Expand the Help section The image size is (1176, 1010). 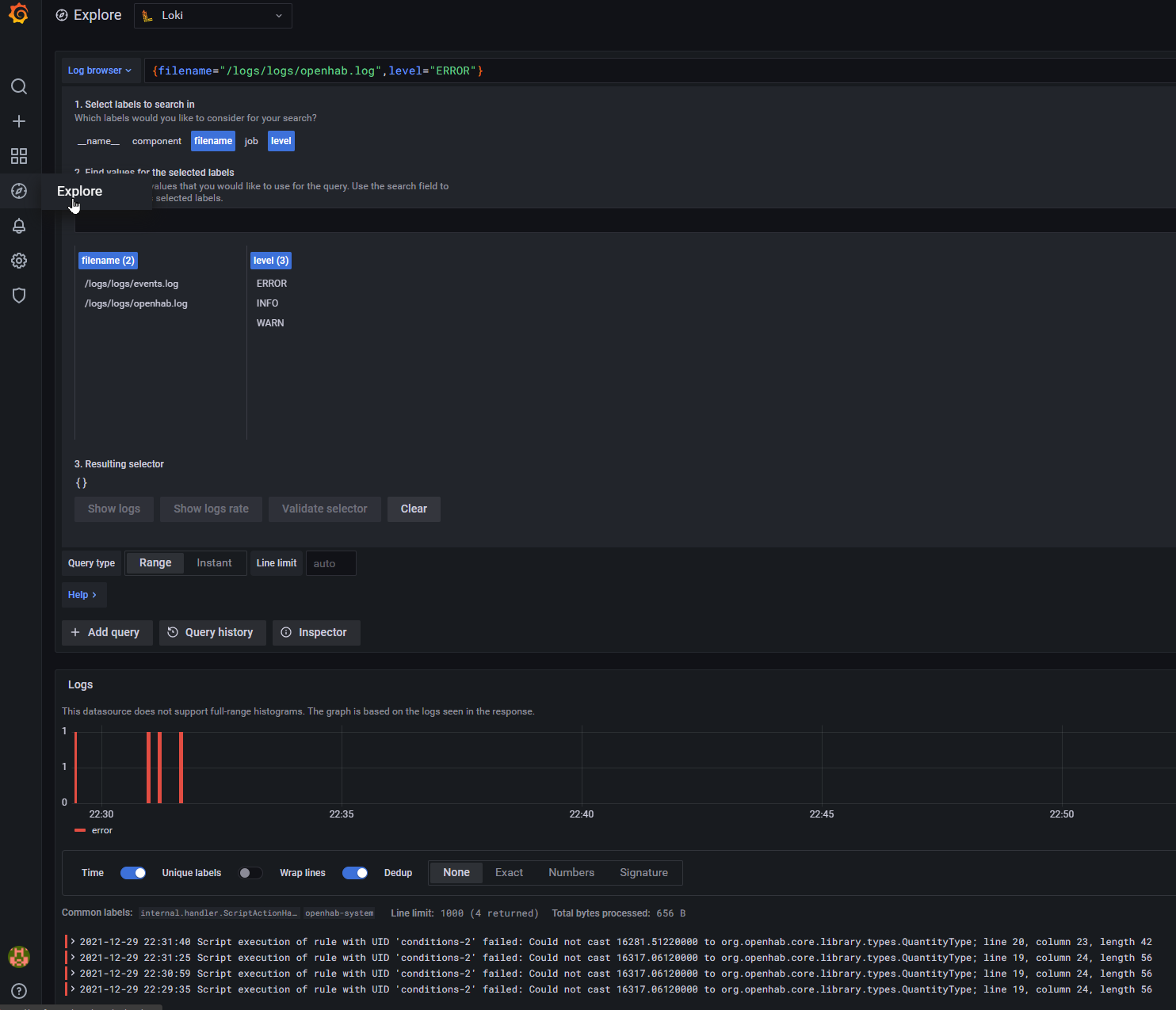pos(82,595)
